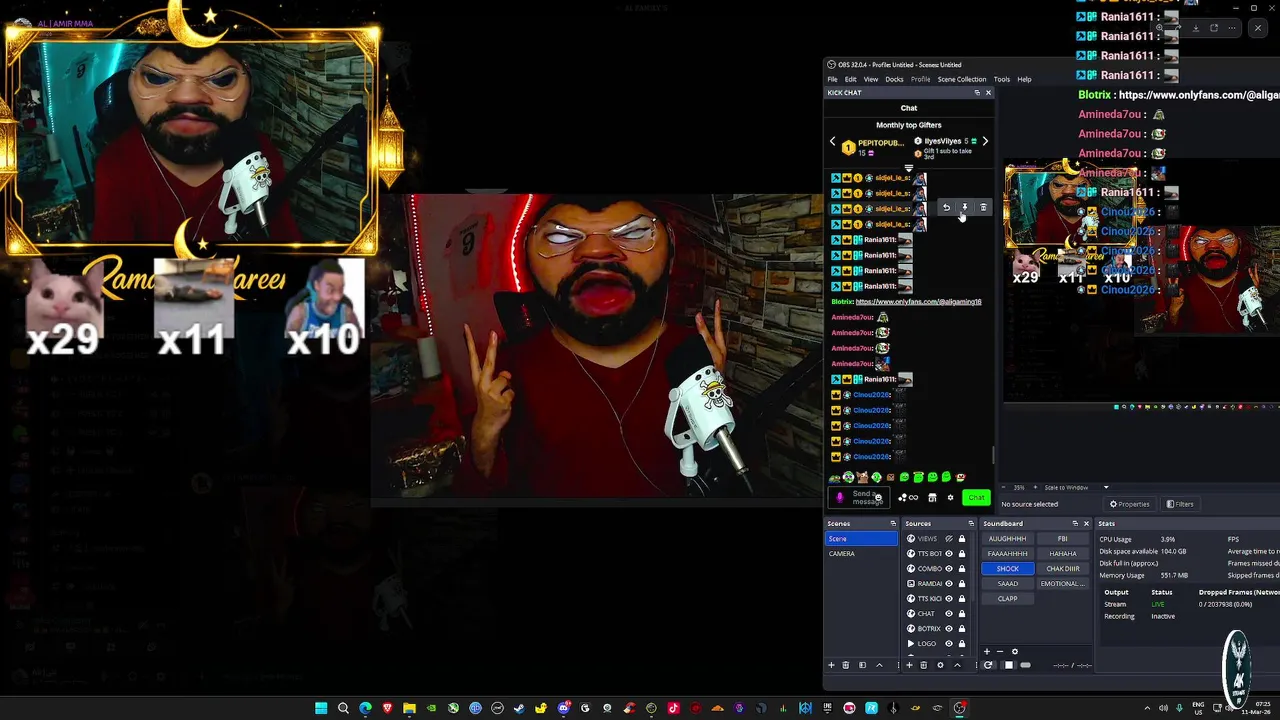Click the Send a message chat field
Screen dimensions: 1280x720
(x=859, y=497)
